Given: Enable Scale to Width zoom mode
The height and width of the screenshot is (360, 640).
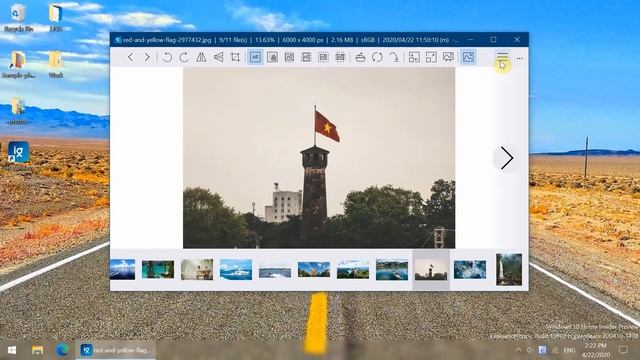Looking at the screenshot, I should pos(289,57).
